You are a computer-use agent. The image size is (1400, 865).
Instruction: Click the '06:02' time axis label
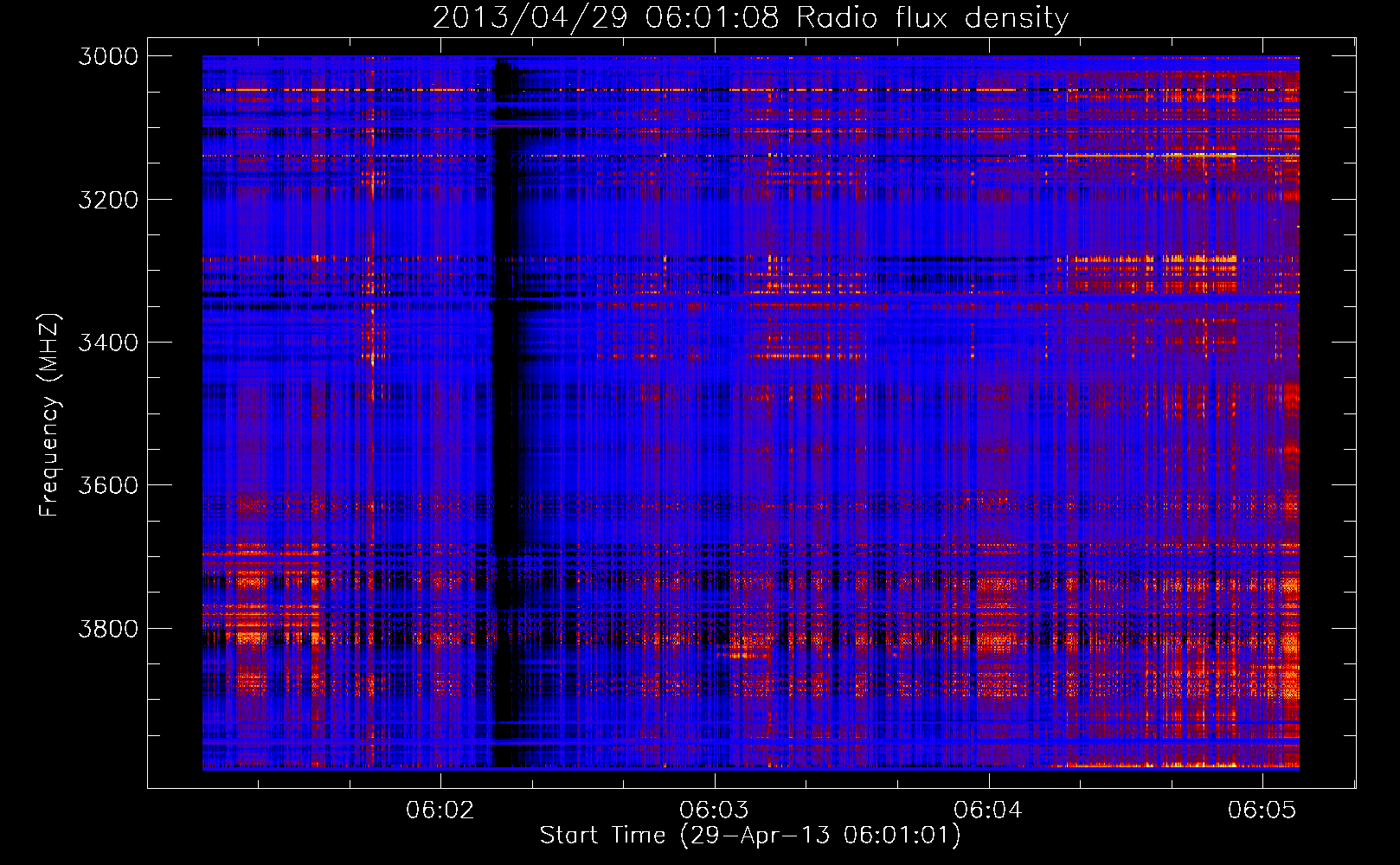tap(441, 810)
